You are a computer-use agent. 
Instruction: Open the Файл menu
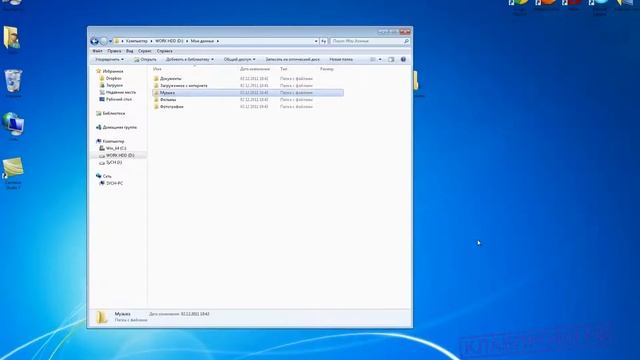coord(98,51)
